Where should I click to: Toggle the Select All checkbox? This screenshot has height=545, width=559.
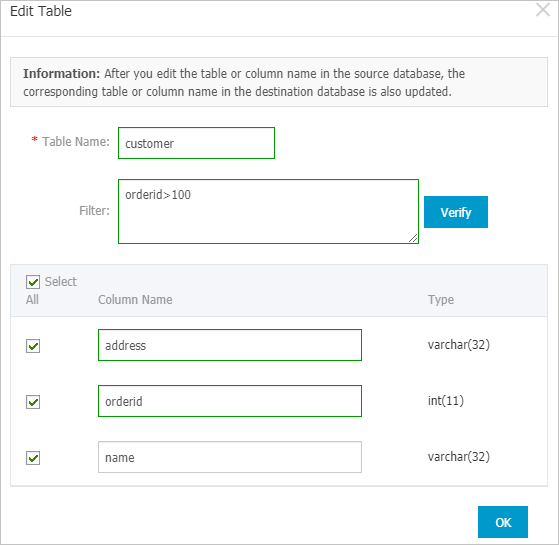coord(33,282)
